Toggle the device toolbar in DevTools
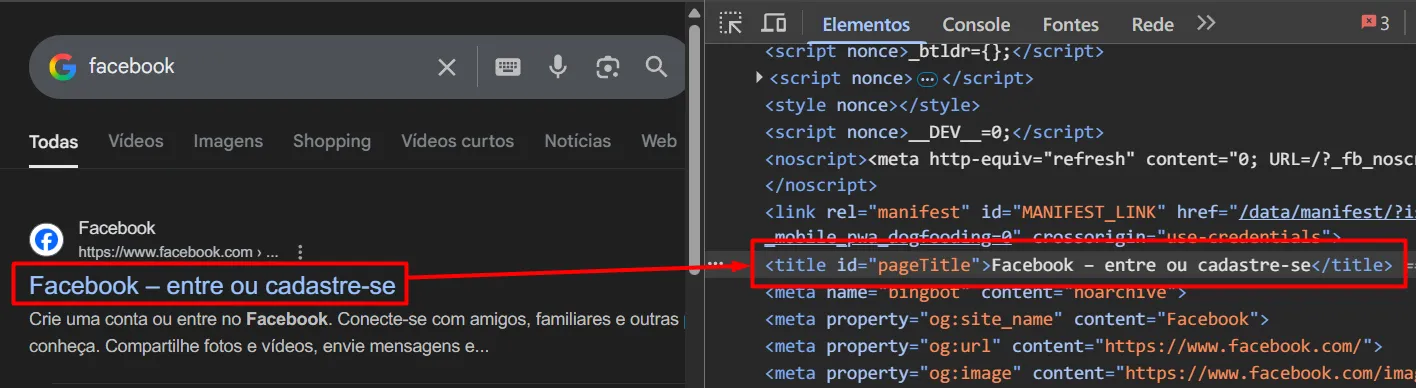The image size is (1416, 388). click(x=773, y=23)
